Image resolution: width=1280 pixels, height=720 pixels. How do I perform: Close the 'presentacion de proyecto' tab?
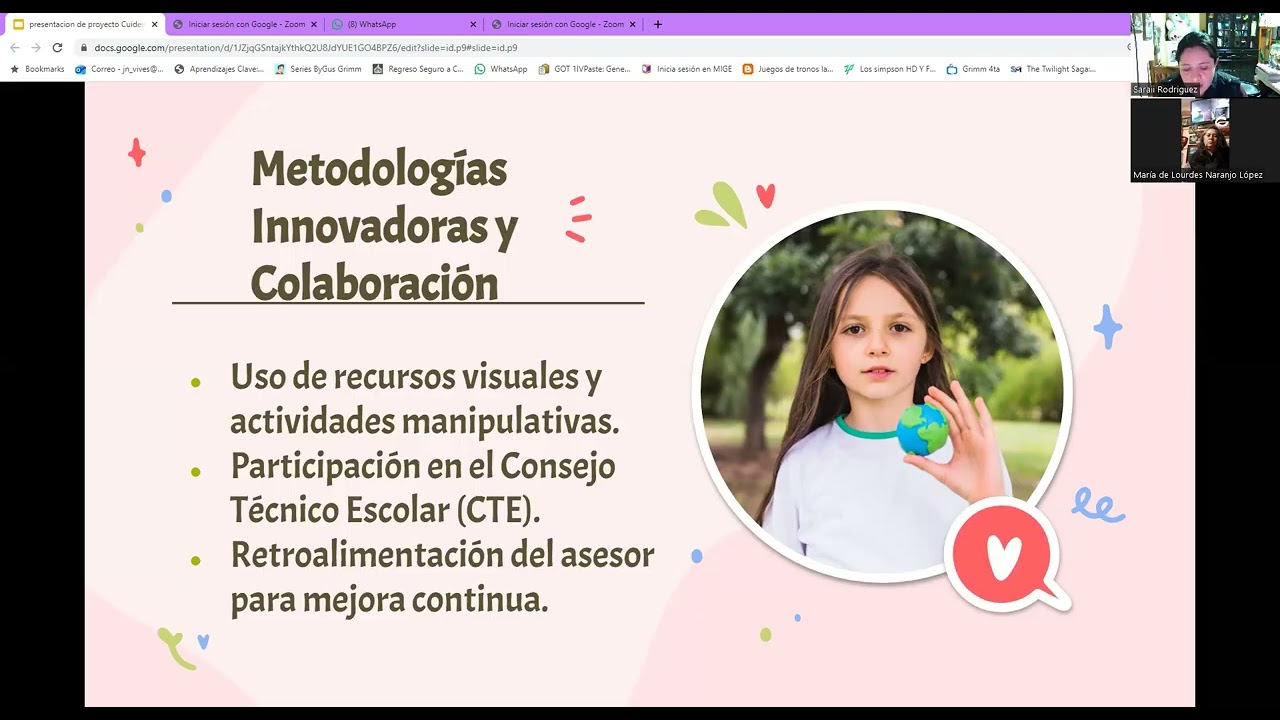[154, 24]
